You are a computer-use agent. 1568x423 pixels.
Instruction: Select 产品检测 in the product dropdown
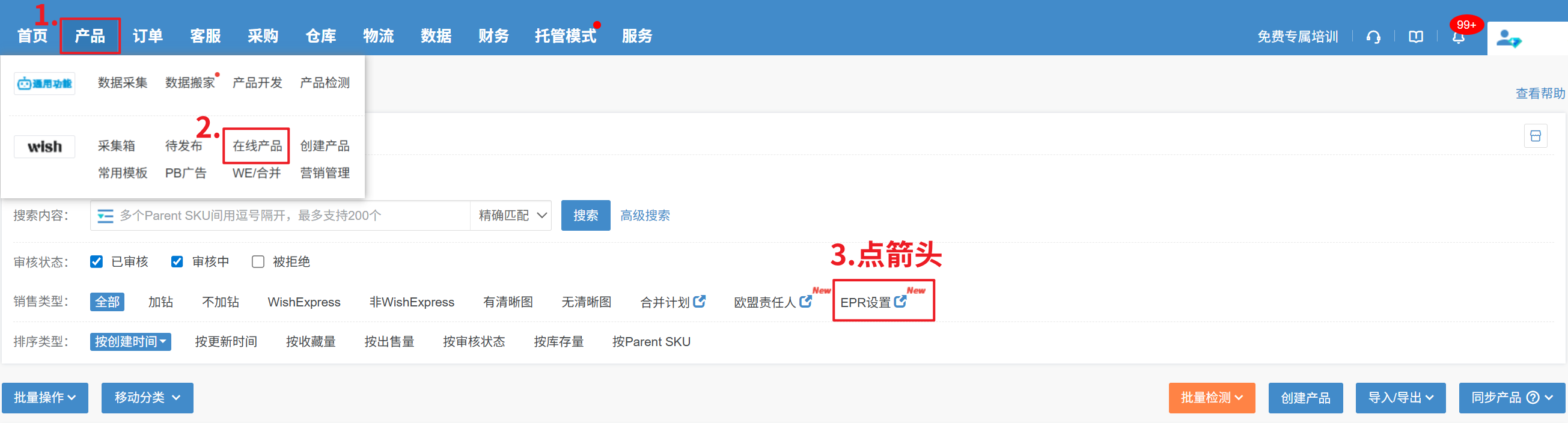325,83
